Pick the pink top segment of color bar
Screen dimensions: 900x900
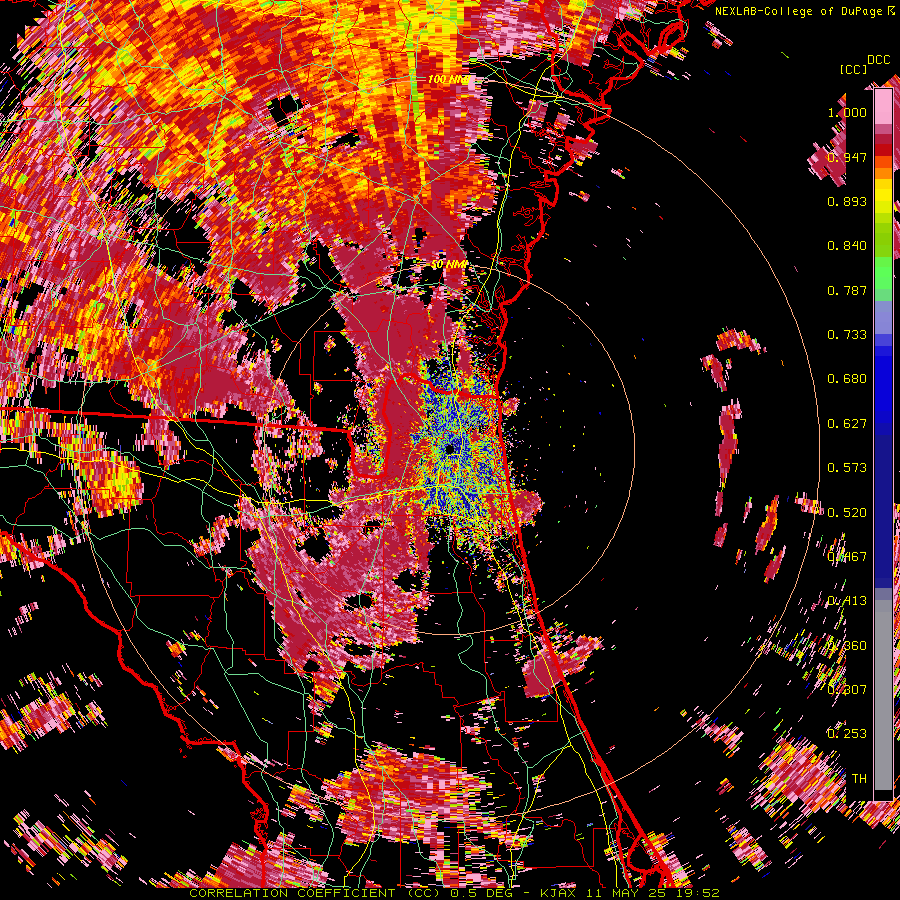[x=883, y=107]
